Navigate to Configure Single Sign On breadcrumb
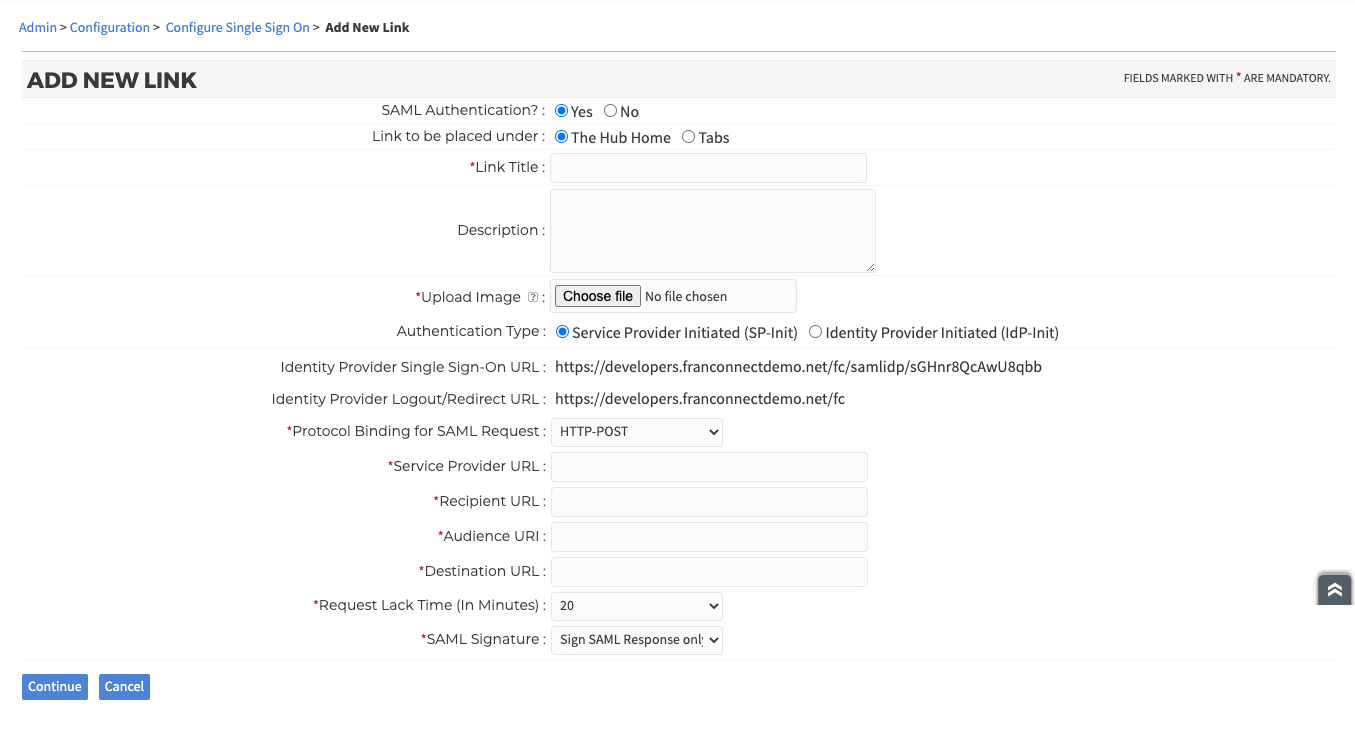The image size is (1355, 734). click(238, 27)
